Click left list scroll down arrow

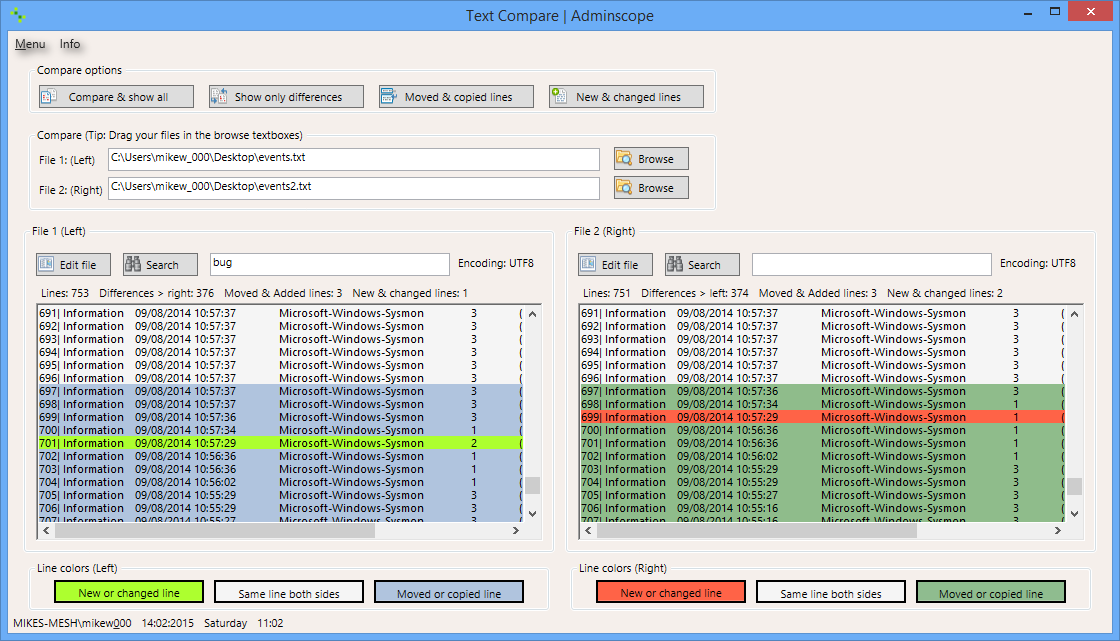(x=532, y=514)
